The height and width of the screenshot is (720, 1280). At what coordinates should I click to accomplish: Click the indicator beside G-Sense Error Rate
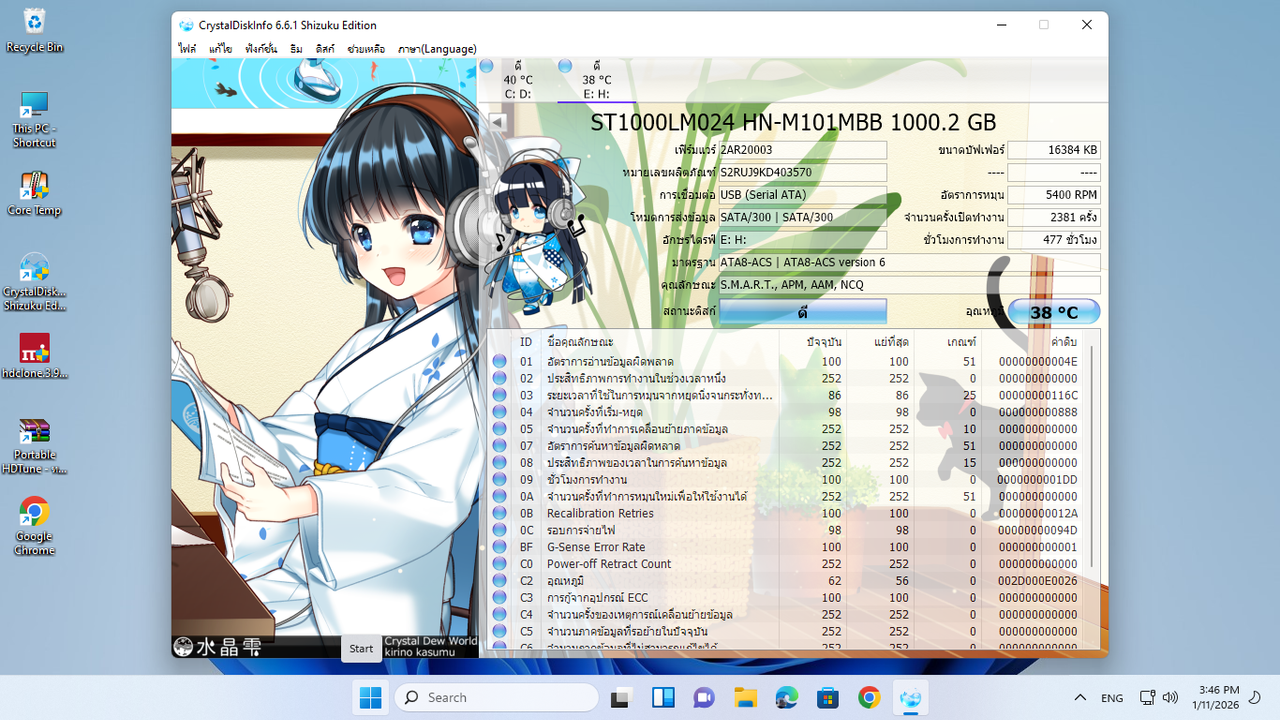(497, 547)
